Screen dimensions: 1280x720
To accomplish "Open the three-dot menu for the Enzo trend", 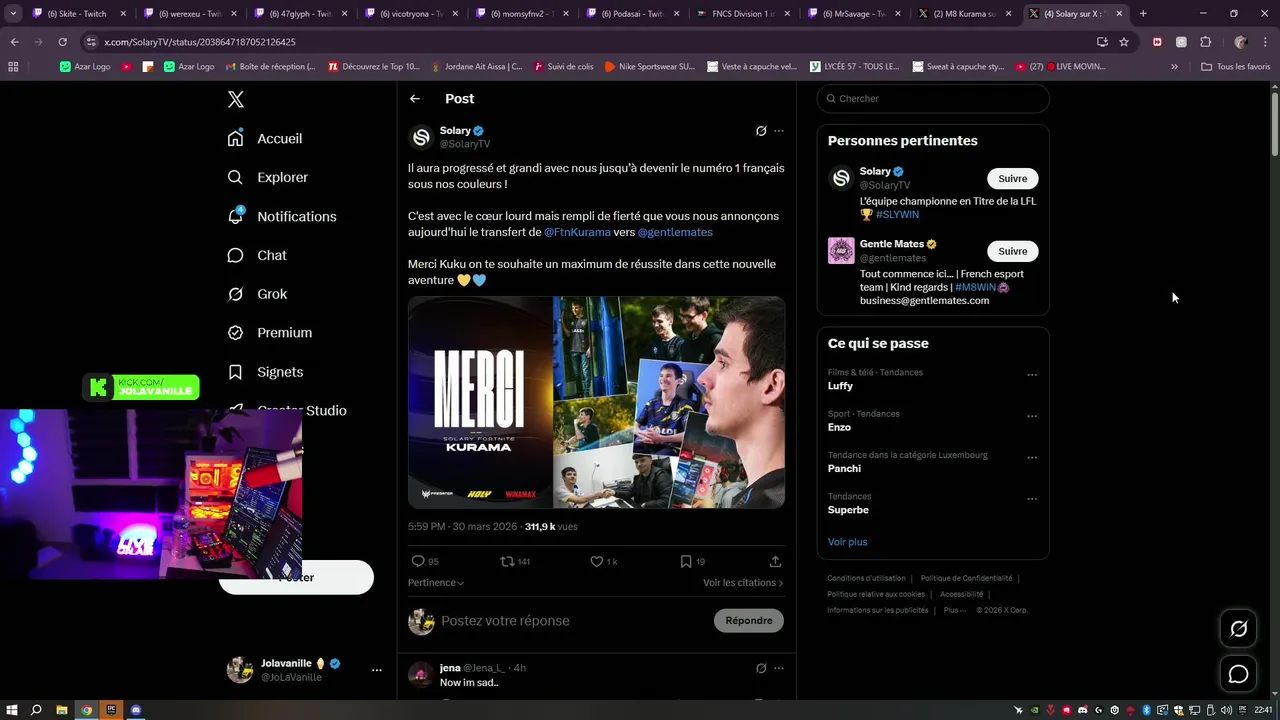I will [x=1032, y=416].
